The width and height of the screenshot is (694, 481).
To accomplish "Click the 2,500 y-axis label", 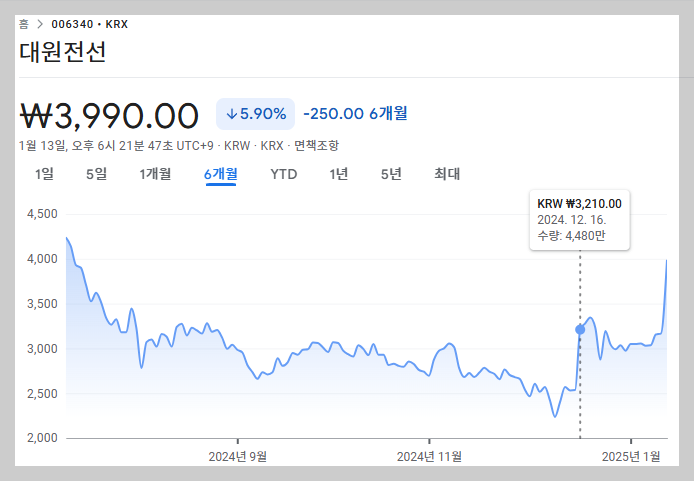I will tap(42, 394).
